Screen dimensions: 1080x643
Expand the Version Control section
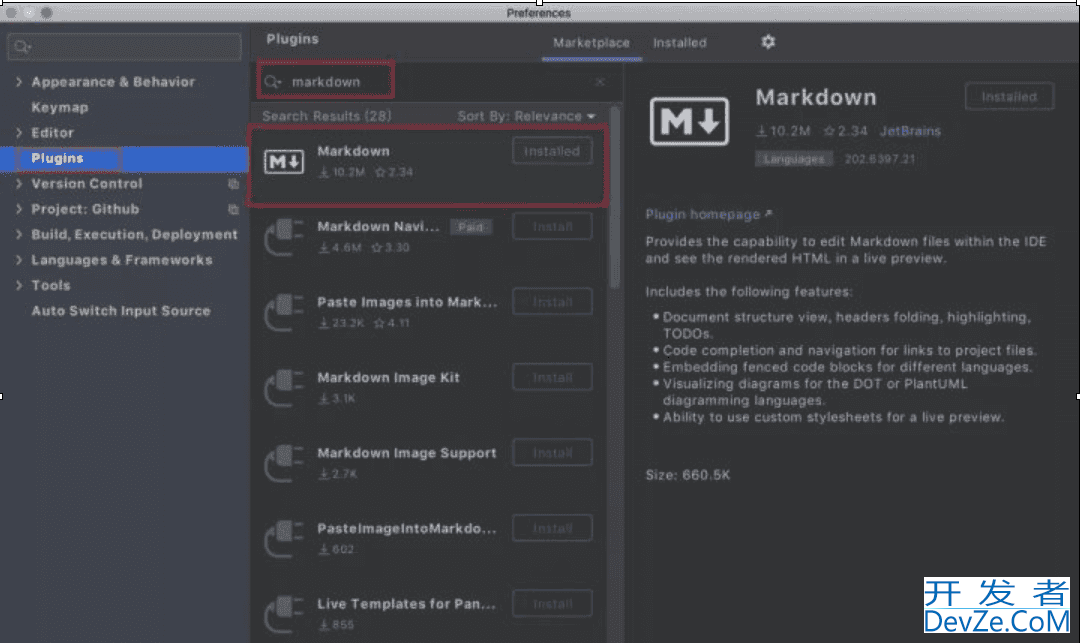[19, 184]
